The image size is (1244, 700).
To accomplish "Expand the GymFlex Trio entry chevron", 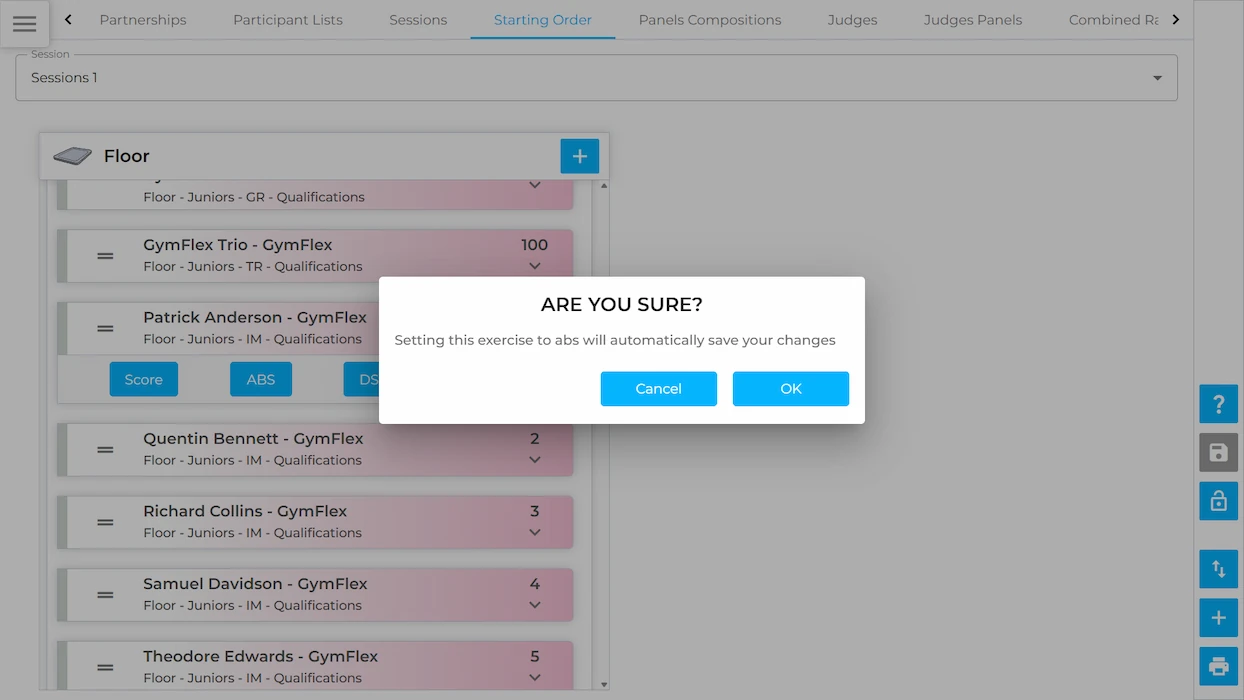I will click(x=535, y=266).
